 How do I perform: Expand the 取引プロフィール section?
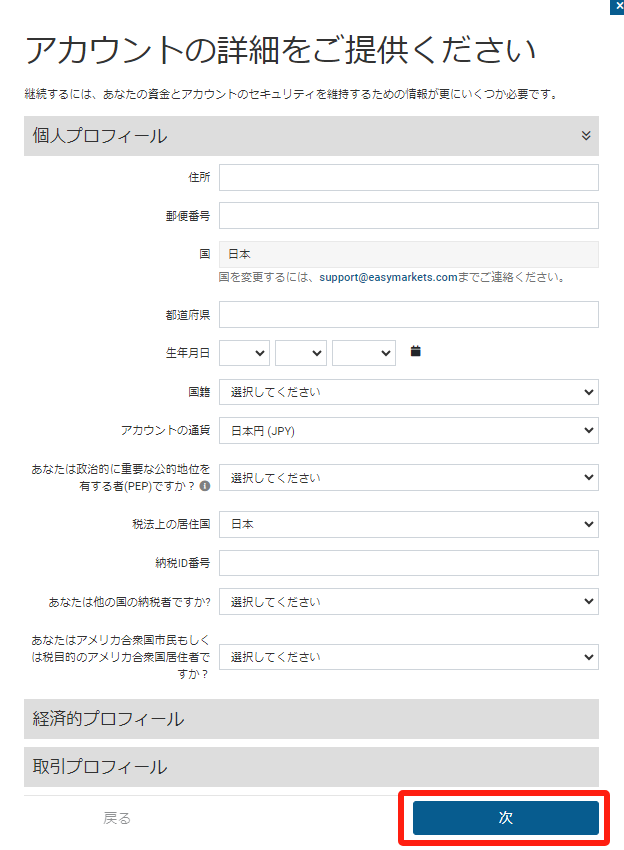coord(311,767)
